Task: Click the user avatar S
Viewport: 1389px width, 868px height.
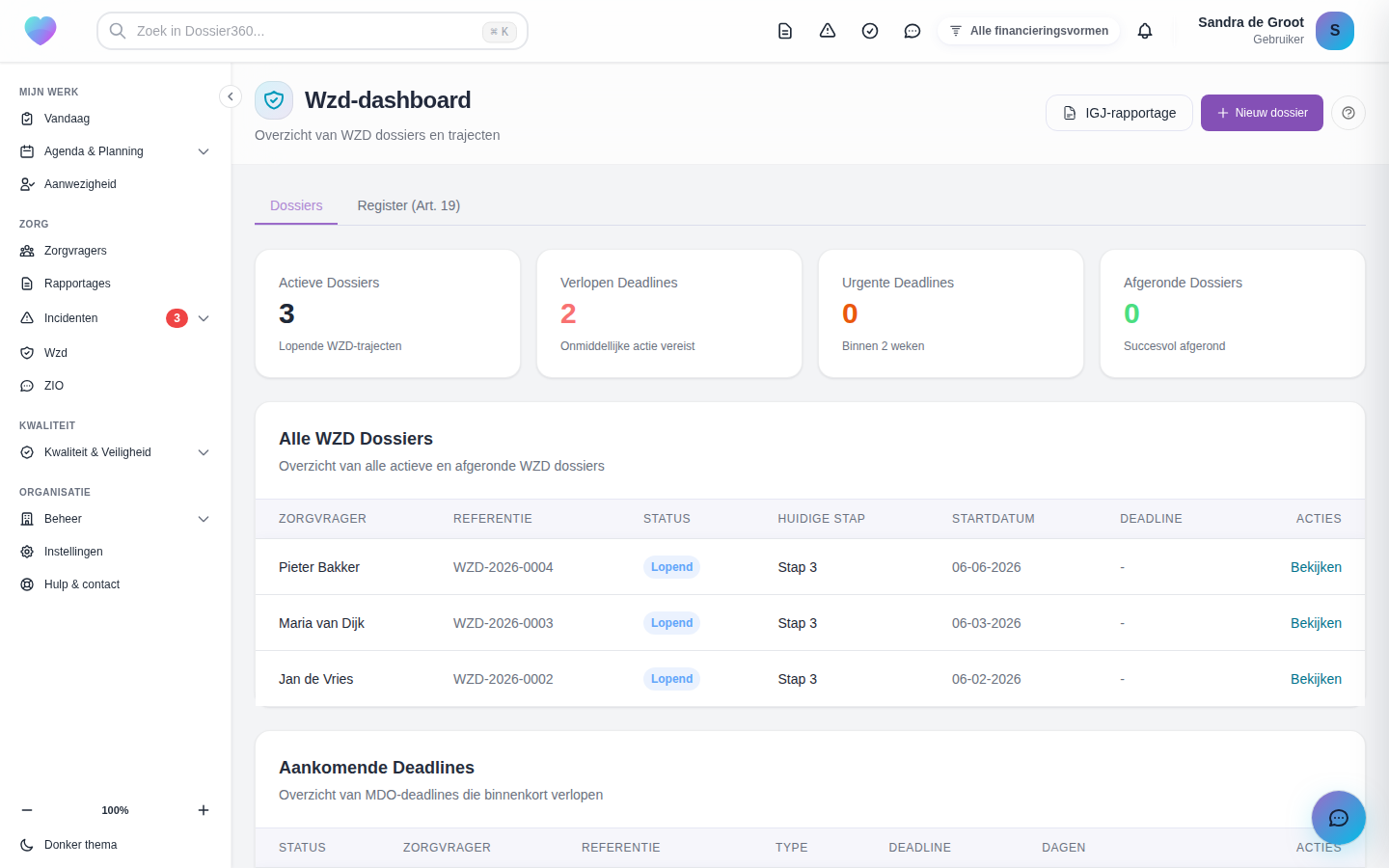Action: [1335, 31]
